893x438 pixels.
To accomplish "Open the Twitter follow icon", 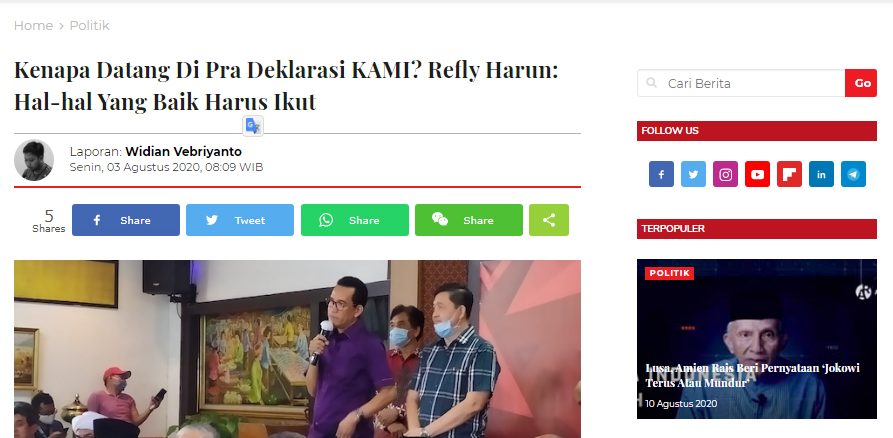I will [x=693, y=174].
